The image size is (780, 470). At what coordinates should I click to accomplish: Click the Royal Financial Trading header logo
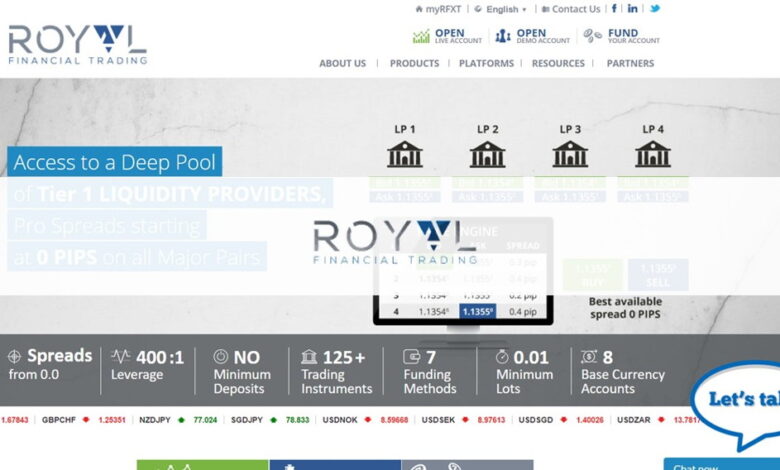pyautogui.click(x=78, y=45)
